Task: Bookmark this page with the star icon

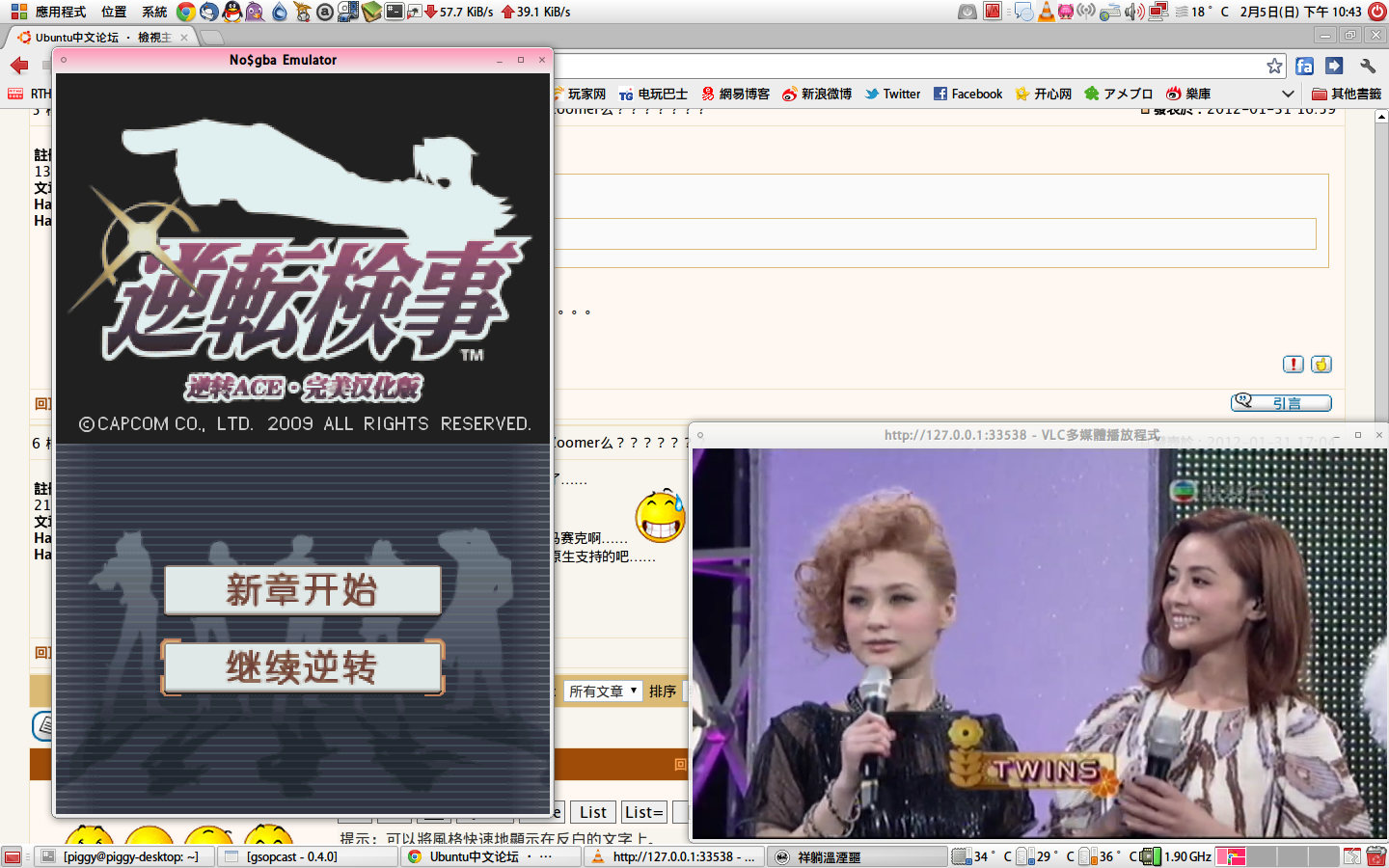Action: click(1275, 66)
